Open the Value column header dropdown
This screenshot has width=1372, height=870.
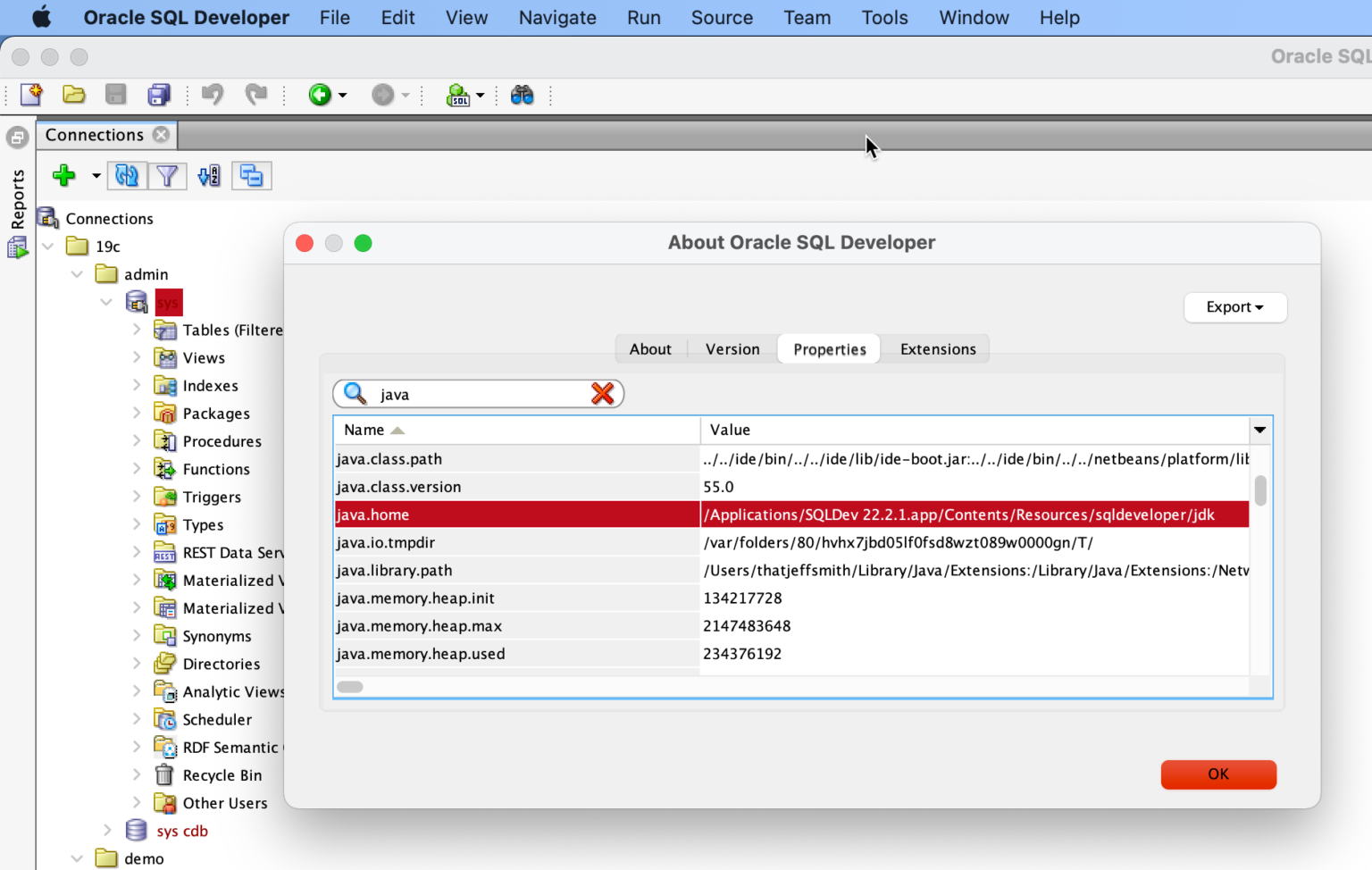pyautogui.click(x=1259, y=430)
